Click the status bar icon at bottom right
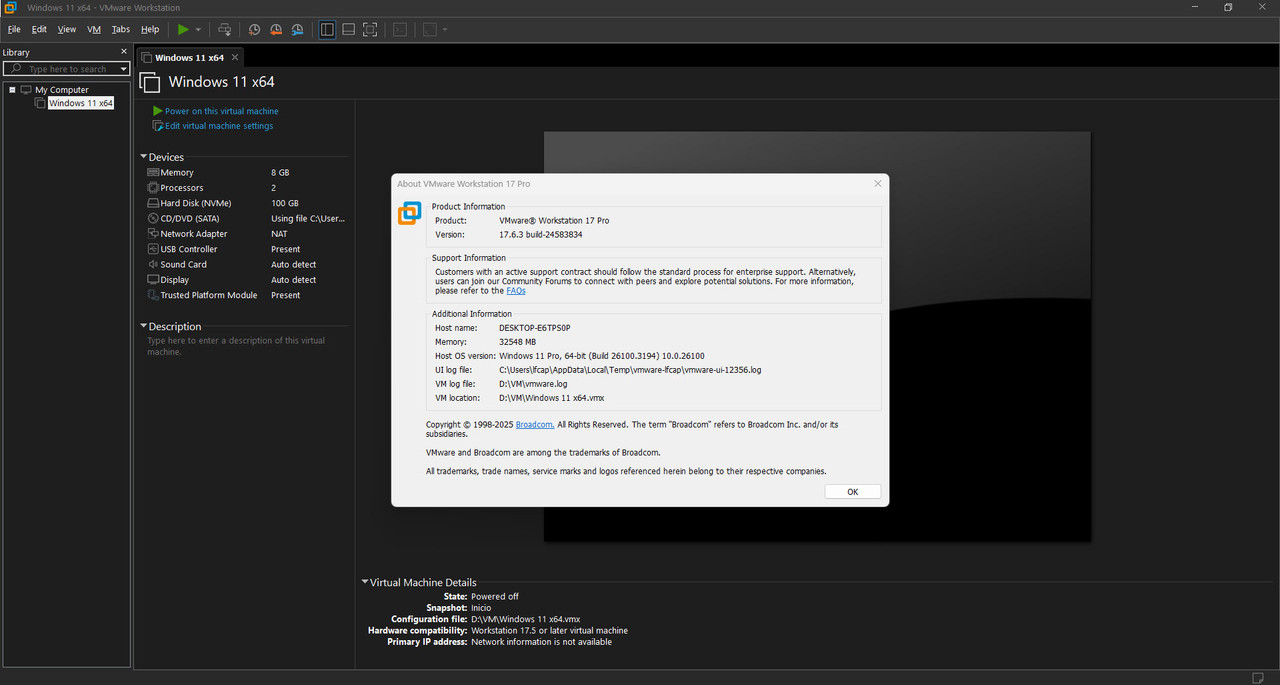The image size is (1280, 685). tap(1258, 678)
